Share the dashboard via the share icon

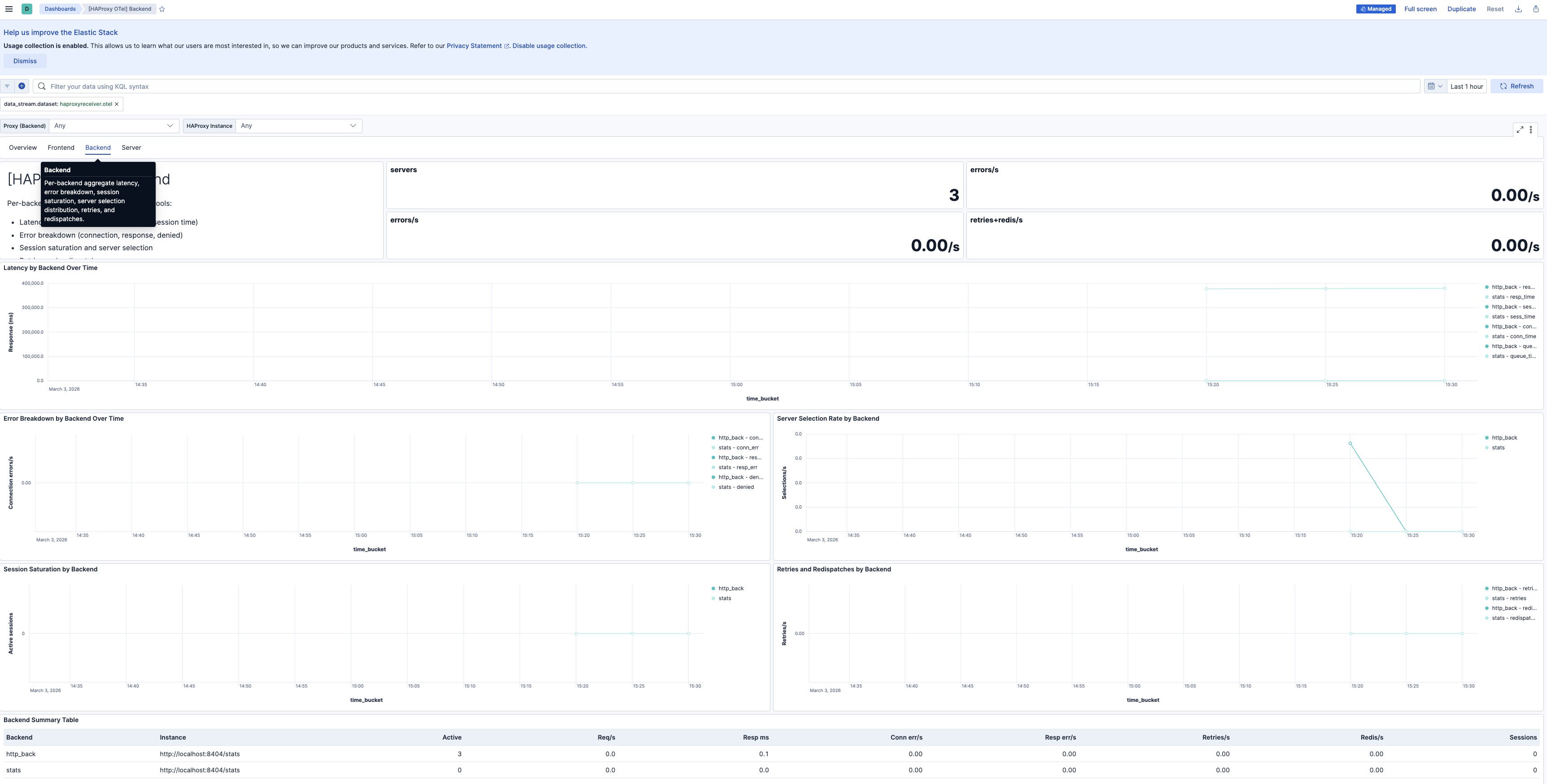pyautogui.click(x=1537, y=9)
